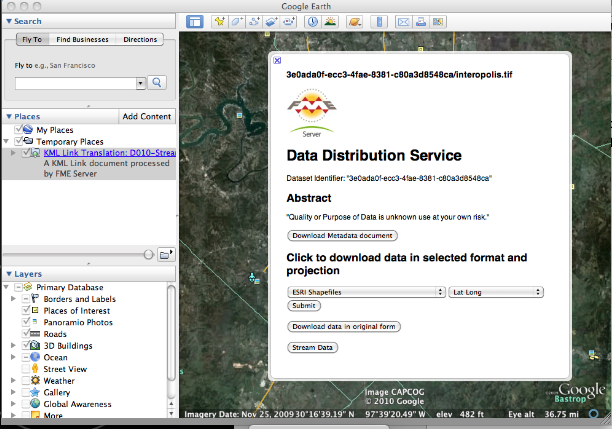Click the FME Server logo
Viewport: 612px width, 429px height.
click(x=311, y=113)
